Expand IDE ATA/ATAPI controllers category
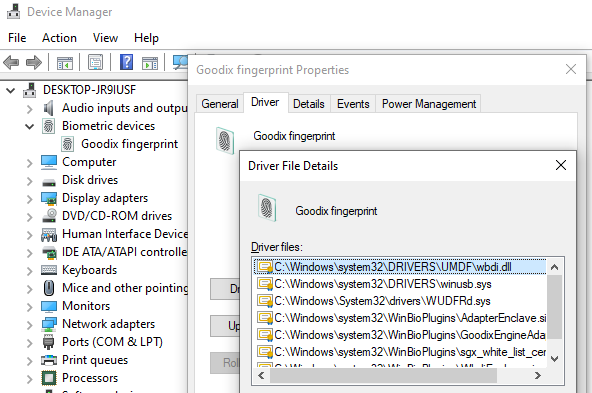Image resolution: width=592 pixels, height=393 pixels. [29, 253]
